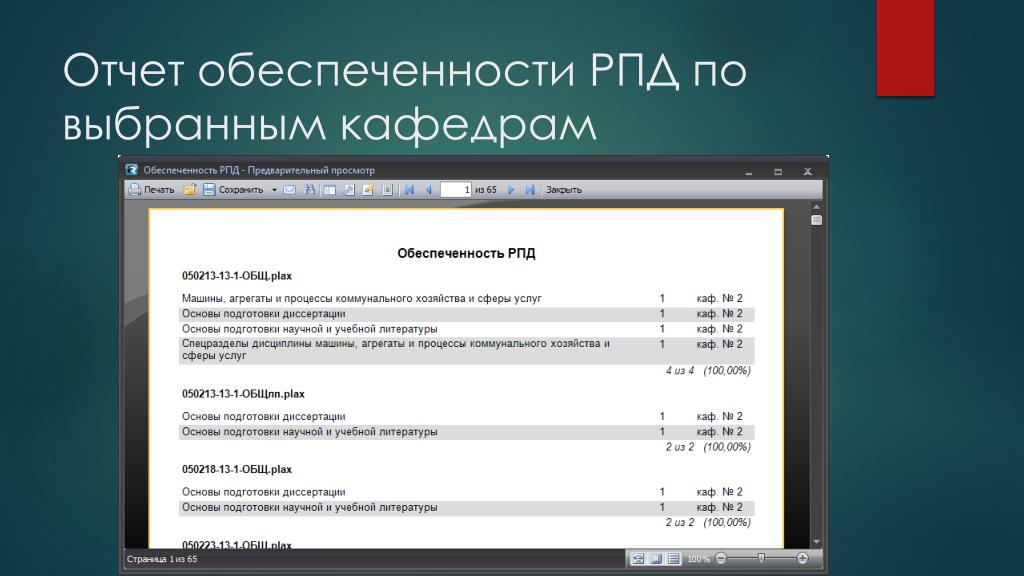Go to the first page
The height and width of the screenshot is (576, 1024).
click(409, 190)
